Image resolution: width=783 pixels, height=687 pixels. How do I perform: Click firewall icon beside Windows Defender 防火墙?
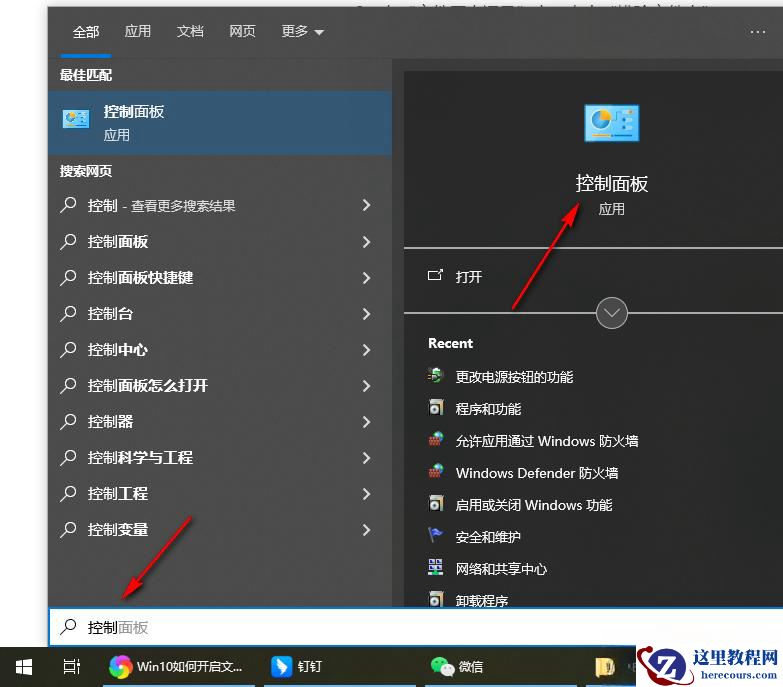tap(436, 471)
